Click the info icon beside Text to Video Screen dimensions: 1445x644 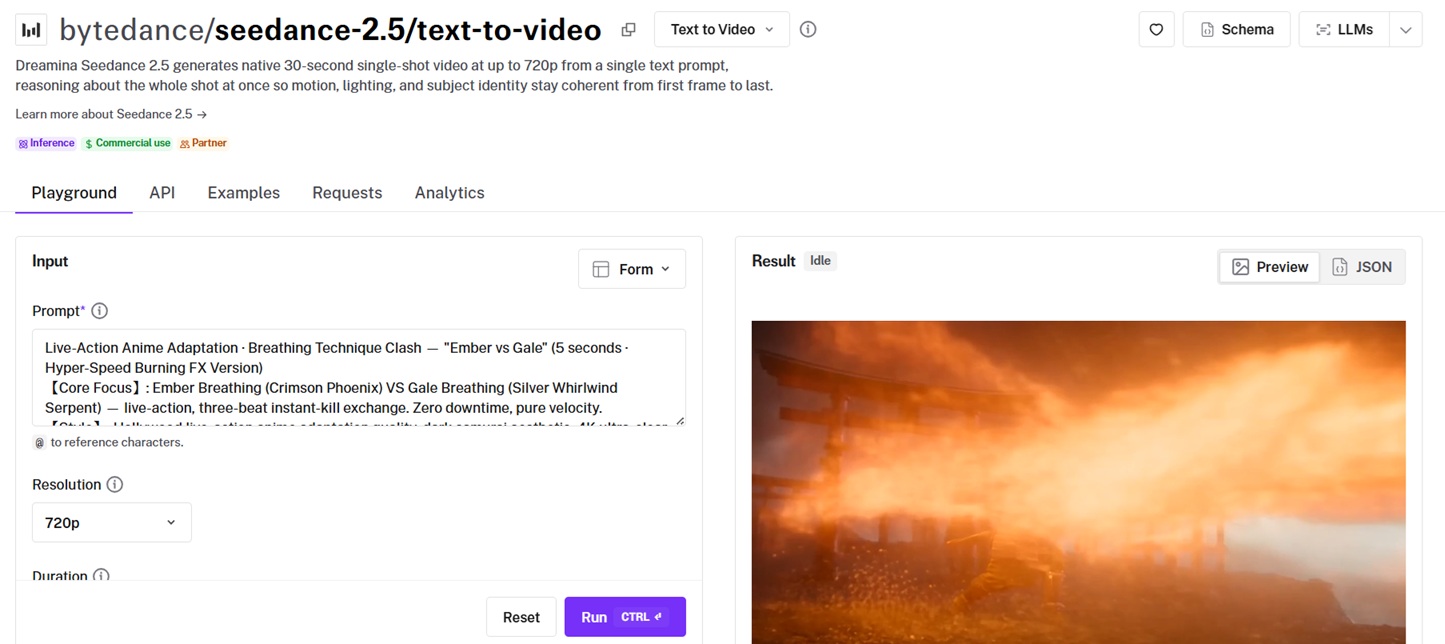coord(808,30)
